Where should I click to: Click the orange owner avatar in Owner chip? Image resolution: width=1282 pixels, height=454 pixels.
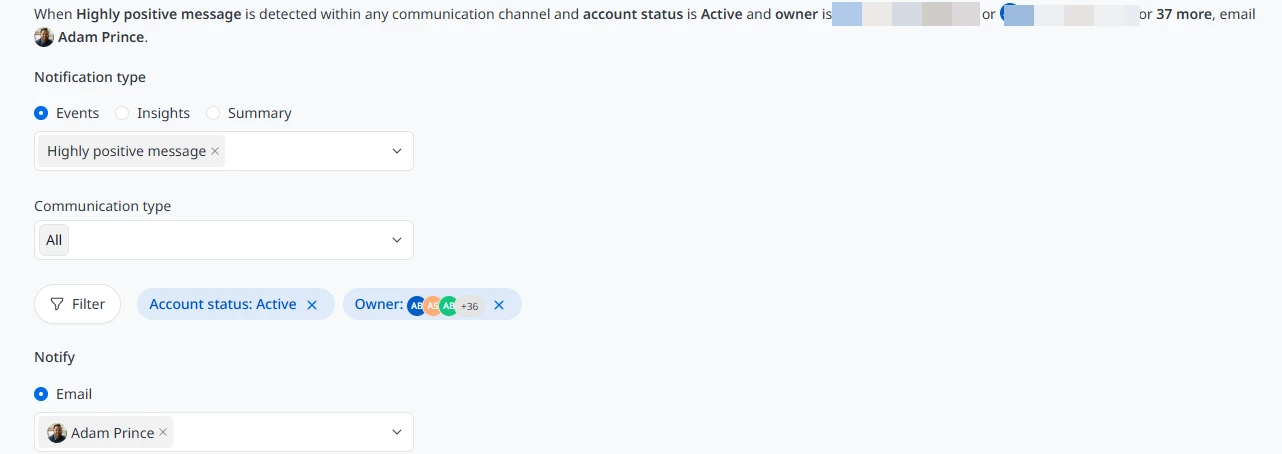click(432, 305)
